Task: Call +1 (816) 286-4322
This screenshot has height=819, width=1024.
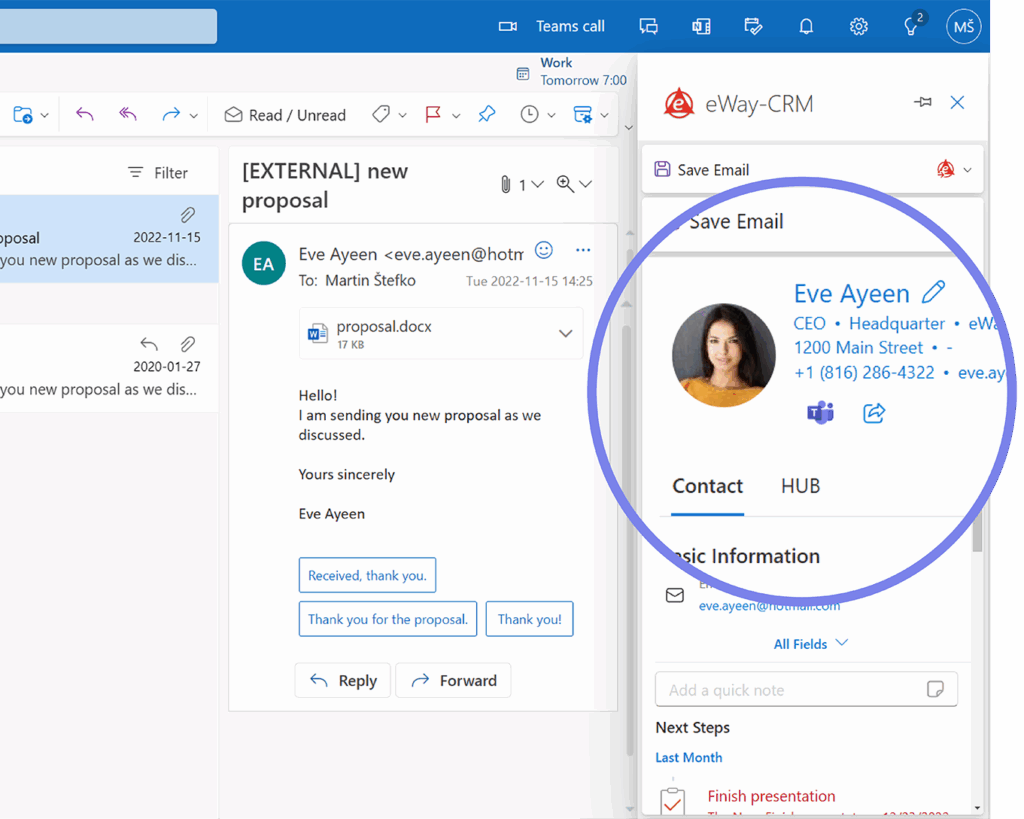Action: [864, 373]
